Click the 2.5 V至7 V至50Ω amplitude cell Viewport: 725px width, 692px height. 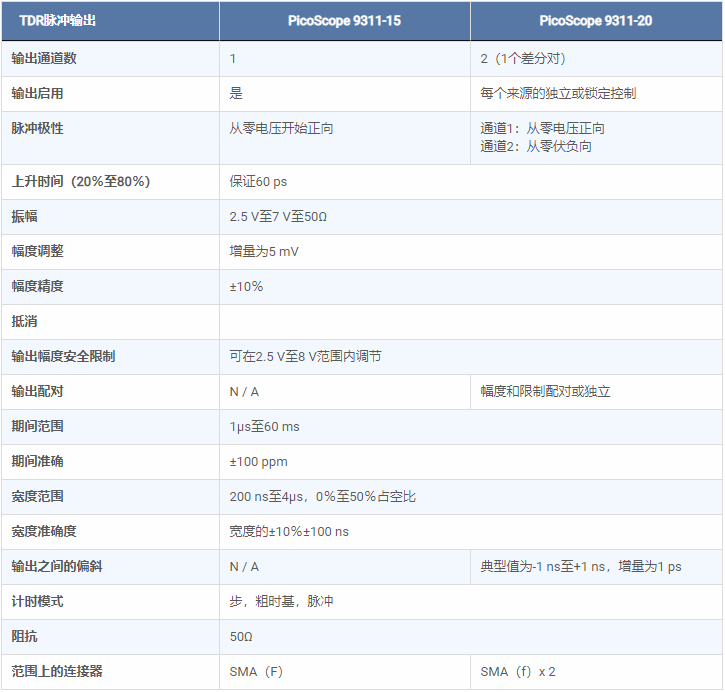278,216
